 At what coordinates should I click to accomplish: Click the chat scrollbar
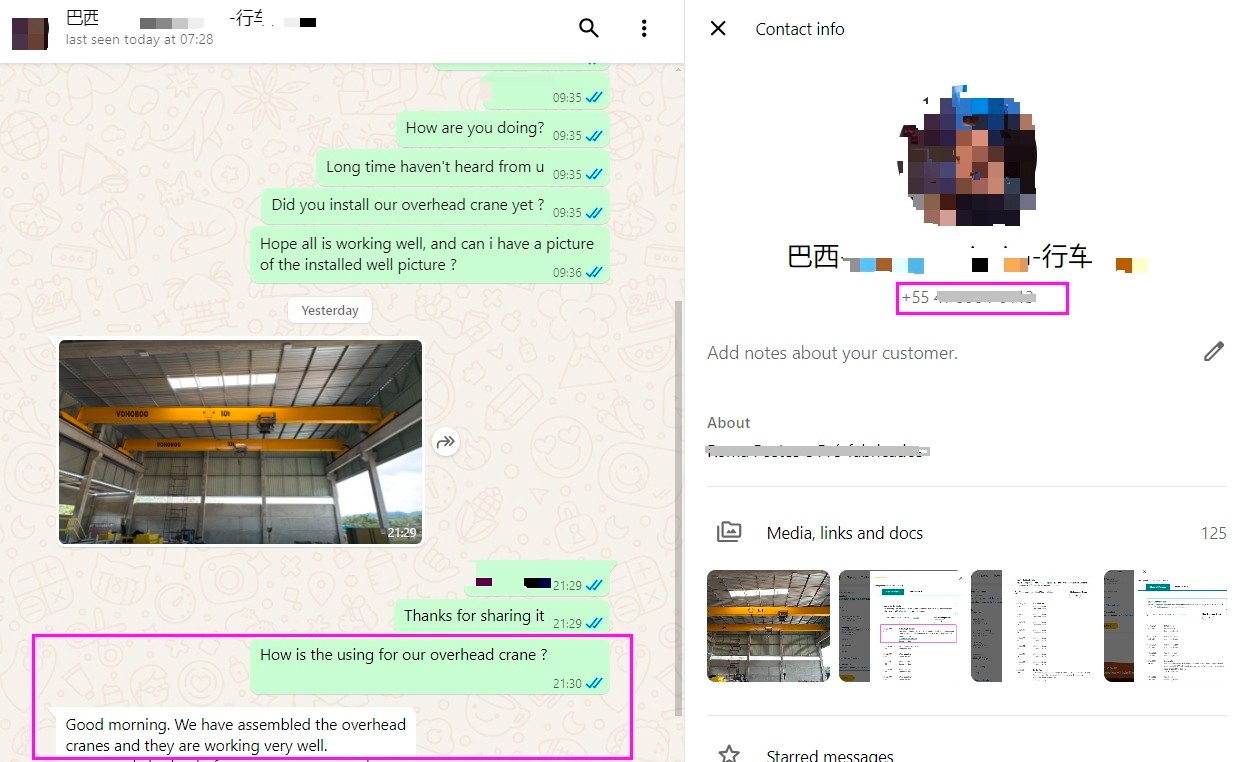pos(679,500)
